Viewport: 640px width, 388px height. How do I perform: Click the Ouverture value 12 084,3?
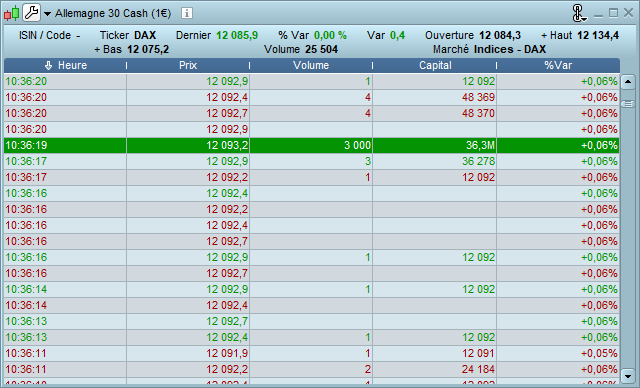click(x=500, y=35)
